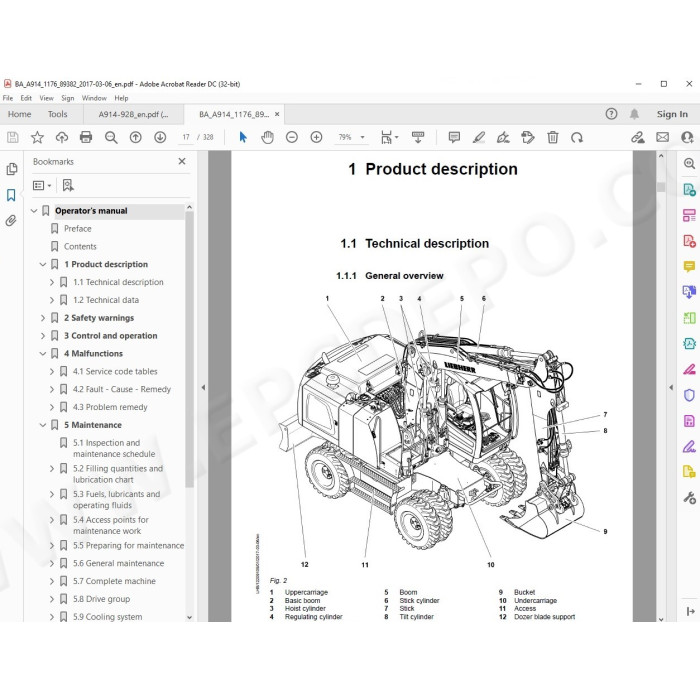Viewport: 700px width, 700px height.
Task: Click the stamp tool icon
Action: (x=528, y=137)
